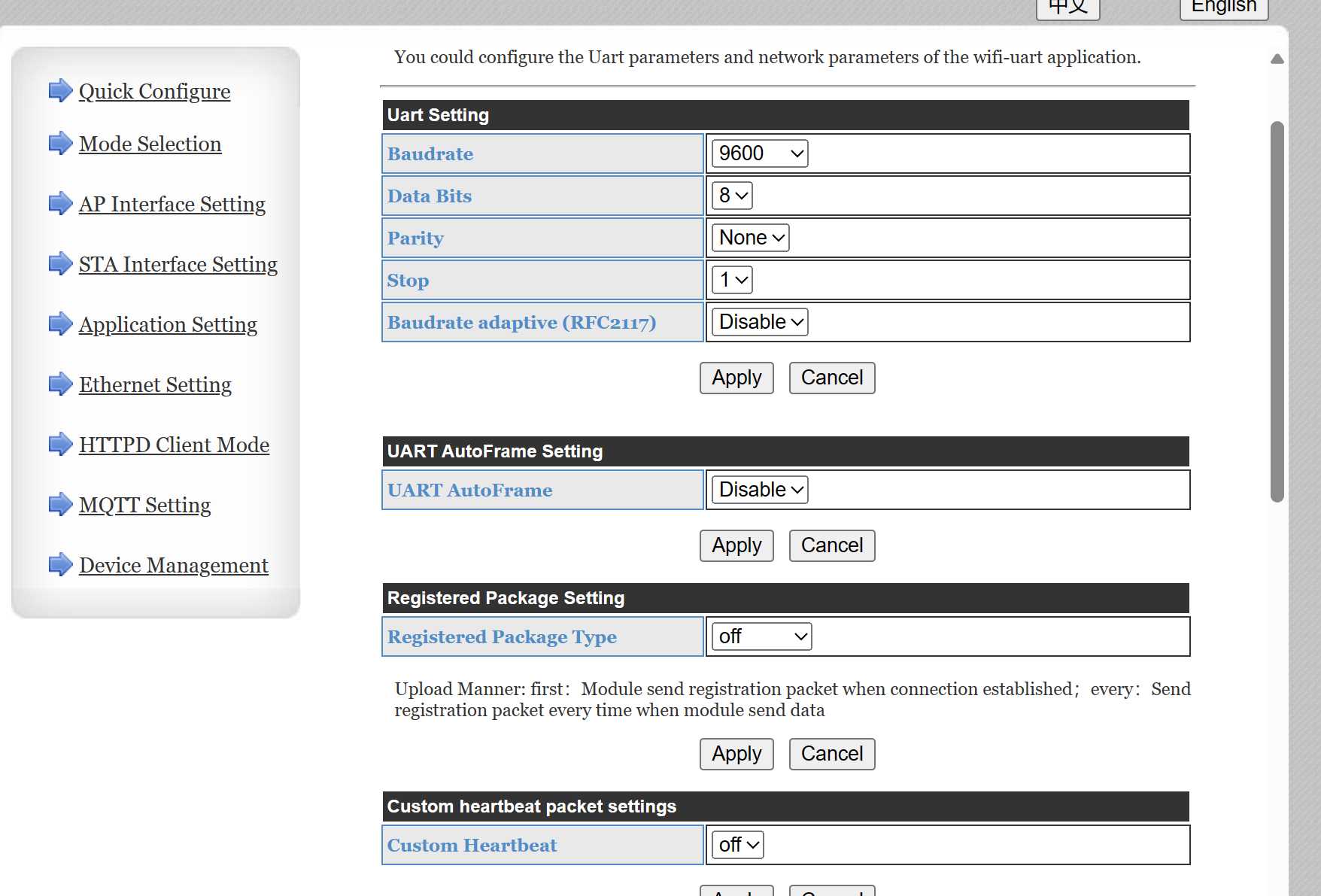The width and height of the screenshot is (1321, 896).
Task: Open the Registered Package Type dropdown
Action: coord(761,636)
